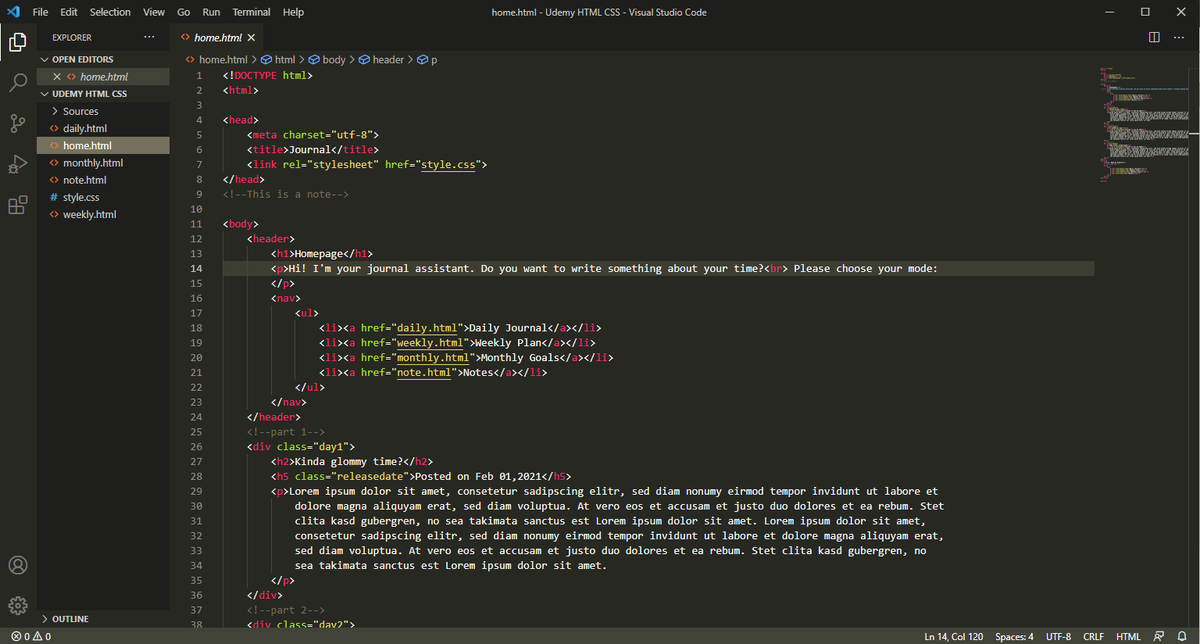1200x644 pixels.
Task: Collapse the UDEMY HTML CSS folder section
Action: point(44,94)
